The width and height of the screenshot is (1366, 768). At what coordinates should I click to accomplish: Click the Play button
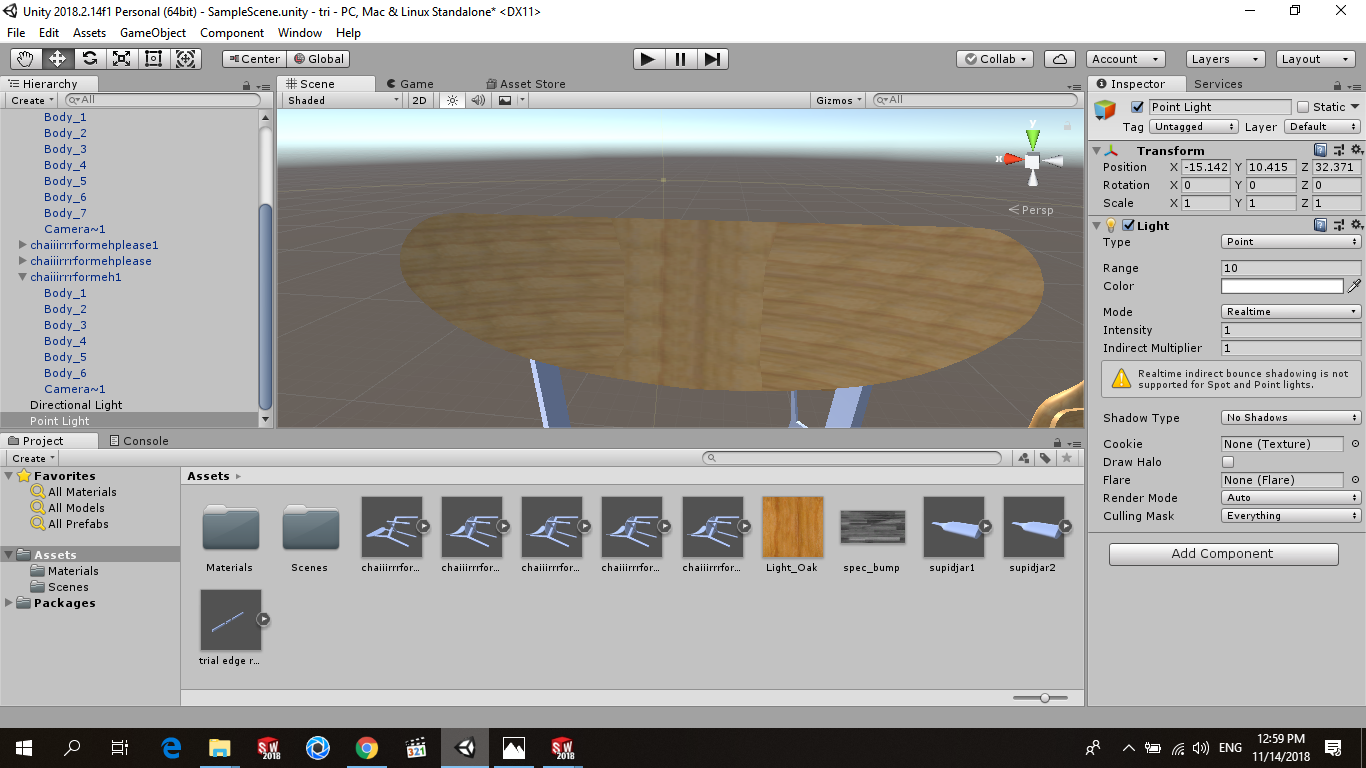(x=648, y=59)
